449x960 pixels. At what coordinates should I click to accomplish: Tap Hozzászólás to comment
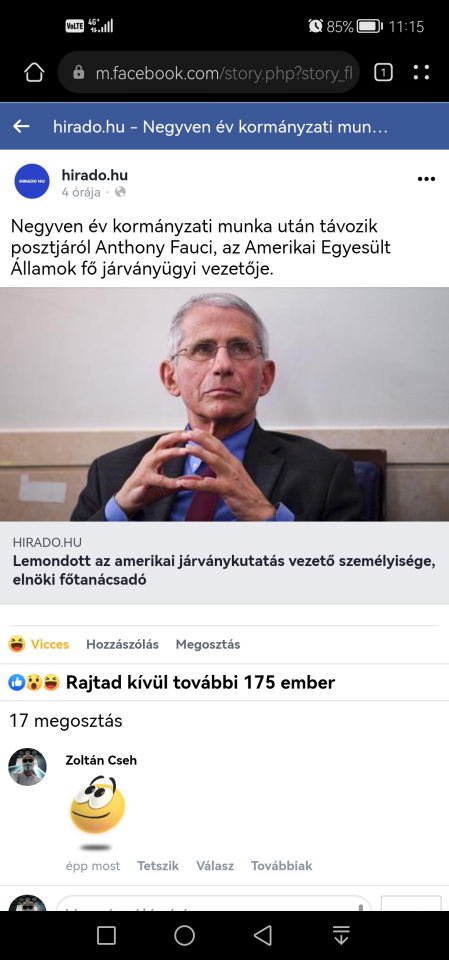123,644
